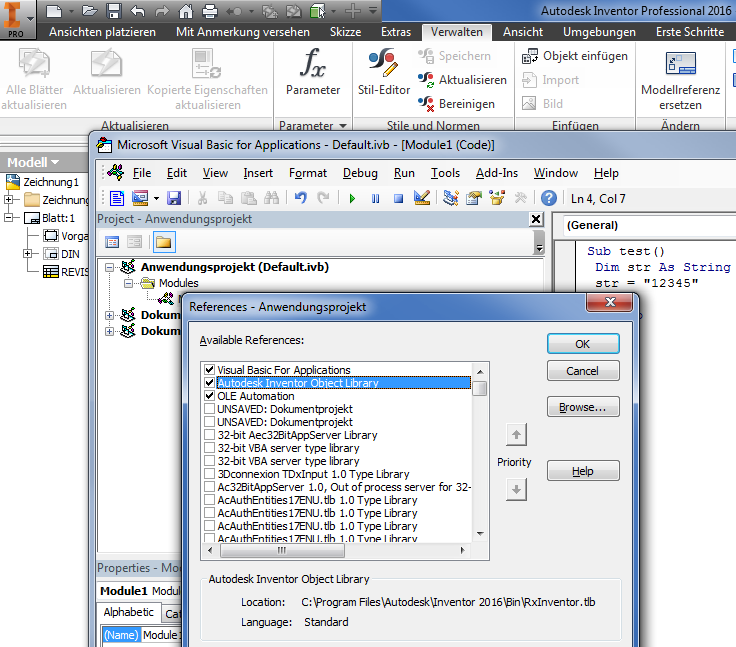This screenshot has height=647, width=736.
Task: Open the Inventor PRO application menu
Action: pos(17,19)
